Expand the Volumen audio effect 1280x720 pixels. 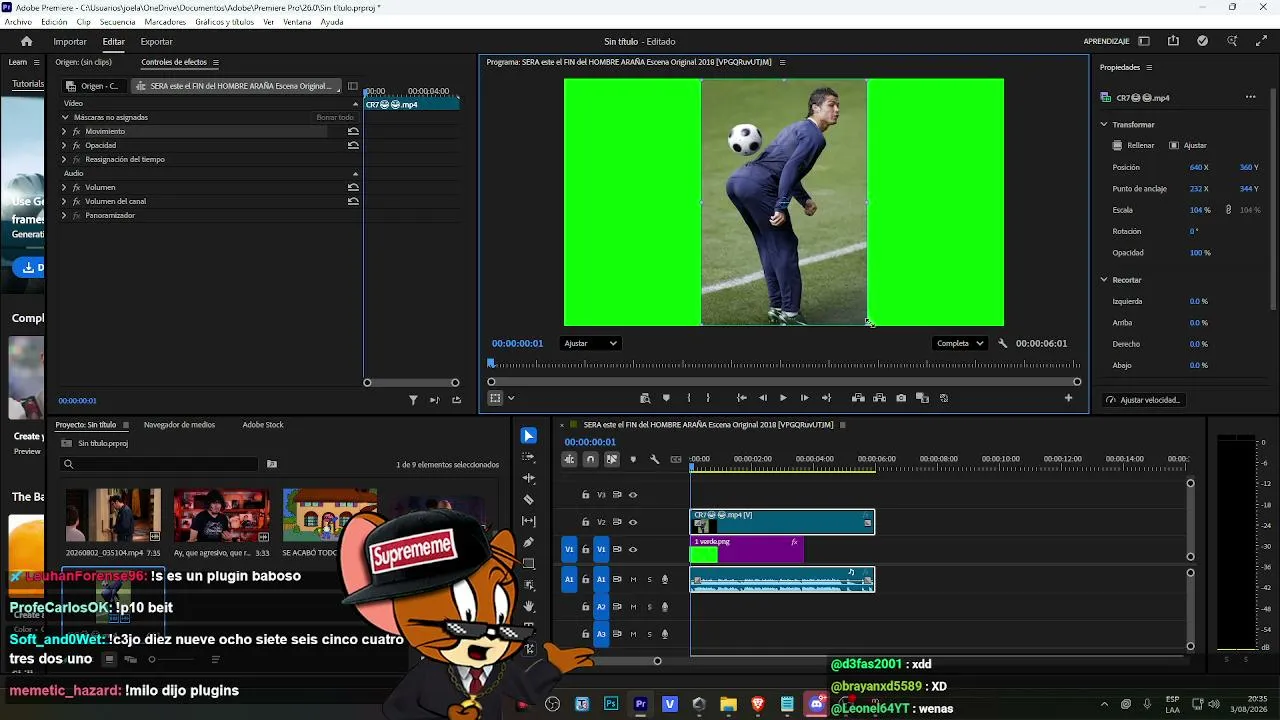tap(64, 187)
